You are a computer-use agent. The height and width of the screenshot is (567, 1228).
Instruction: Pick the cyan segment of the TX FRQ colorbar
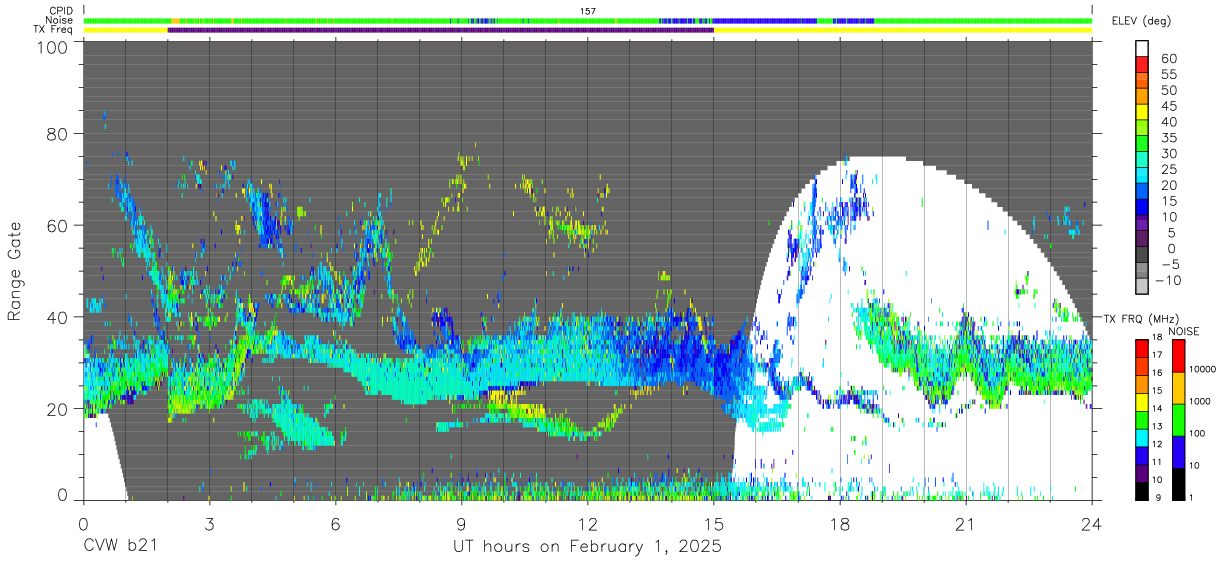pos(1142,438)
